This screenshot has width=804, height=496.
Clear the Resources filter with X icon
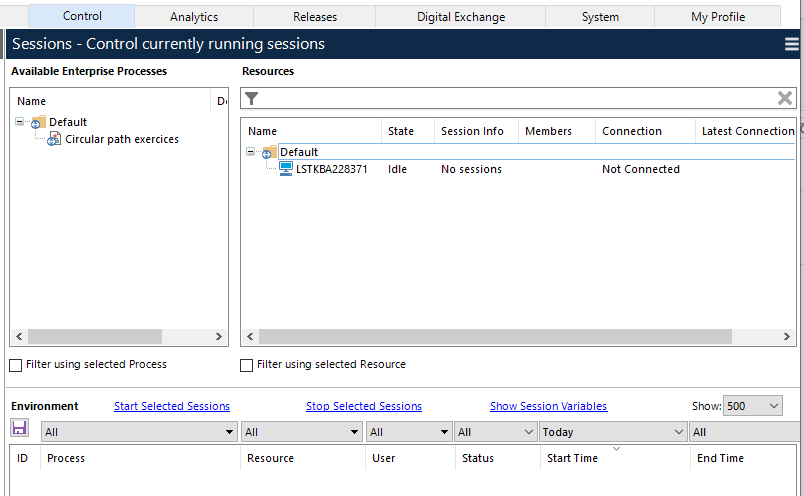pos(785,98)
